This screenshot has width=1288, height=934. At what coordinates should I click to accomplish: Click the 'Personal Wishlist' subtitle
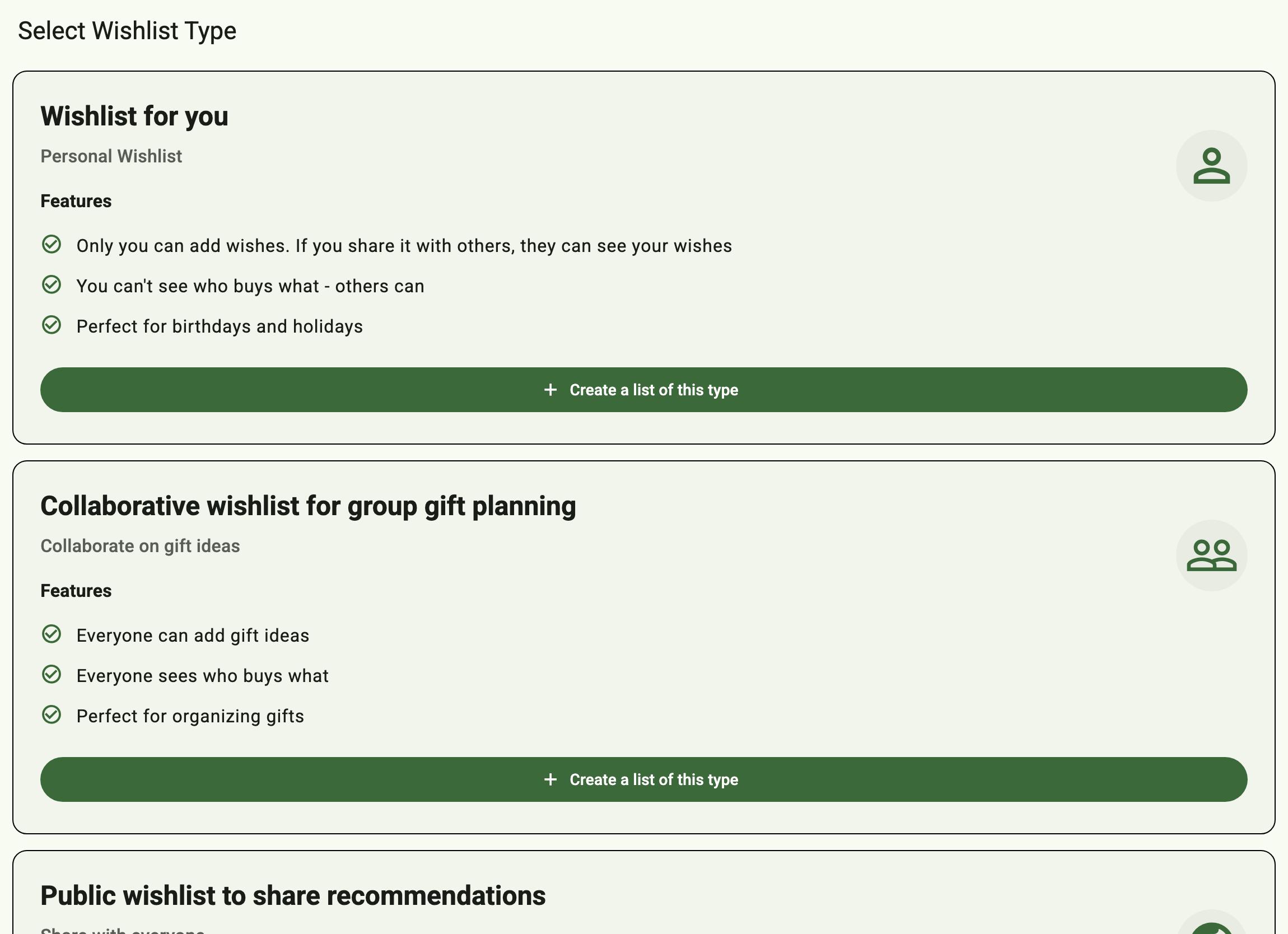pyautogui.click(x=111, y=156)
